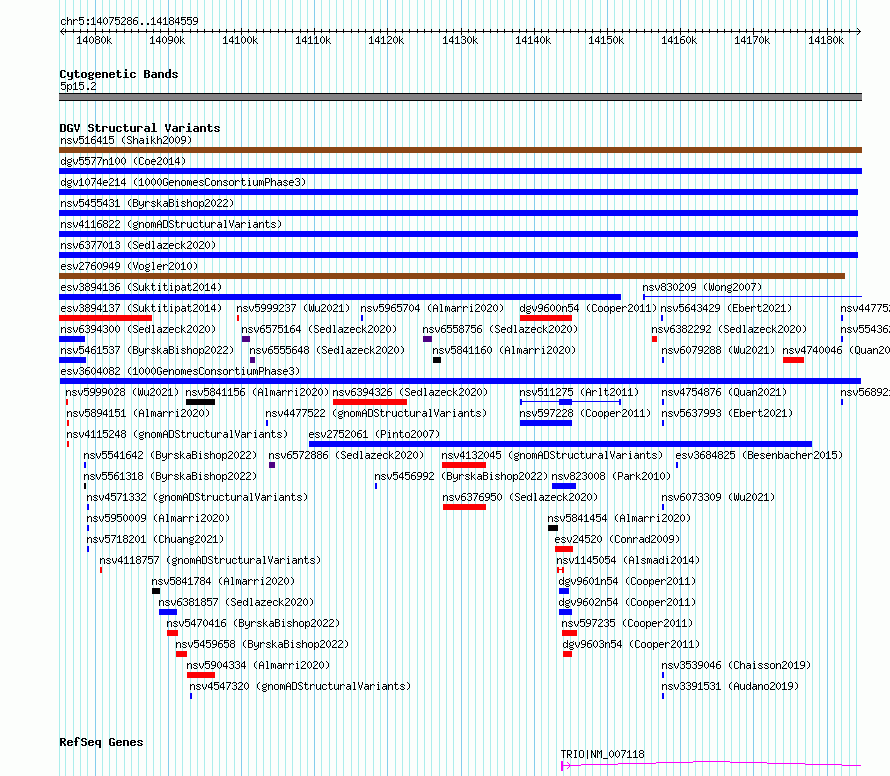Select nsv4118757 (gnomADStructuralVariants) label
Screen dimensions: 890x776
click(x=210, y=560)
